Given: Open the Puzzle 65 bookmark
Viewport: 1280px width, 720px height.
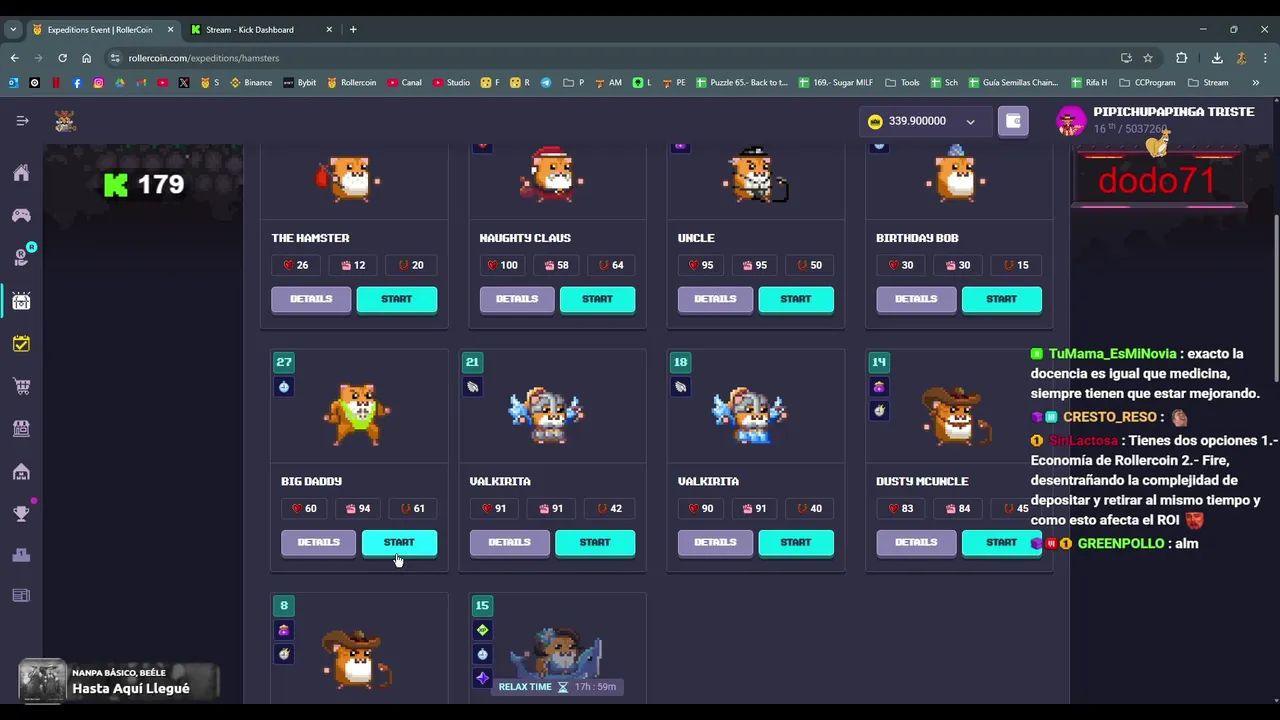Looking at the screenshot, I should point(742,83).
